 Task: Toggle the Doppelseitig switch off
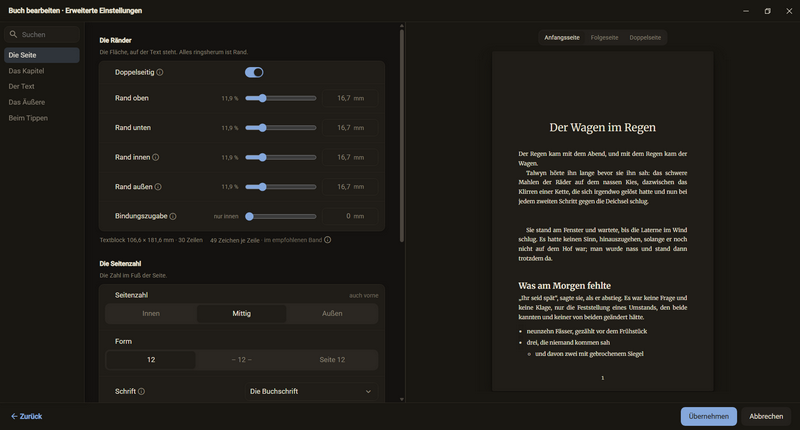(x=254, y=72)
